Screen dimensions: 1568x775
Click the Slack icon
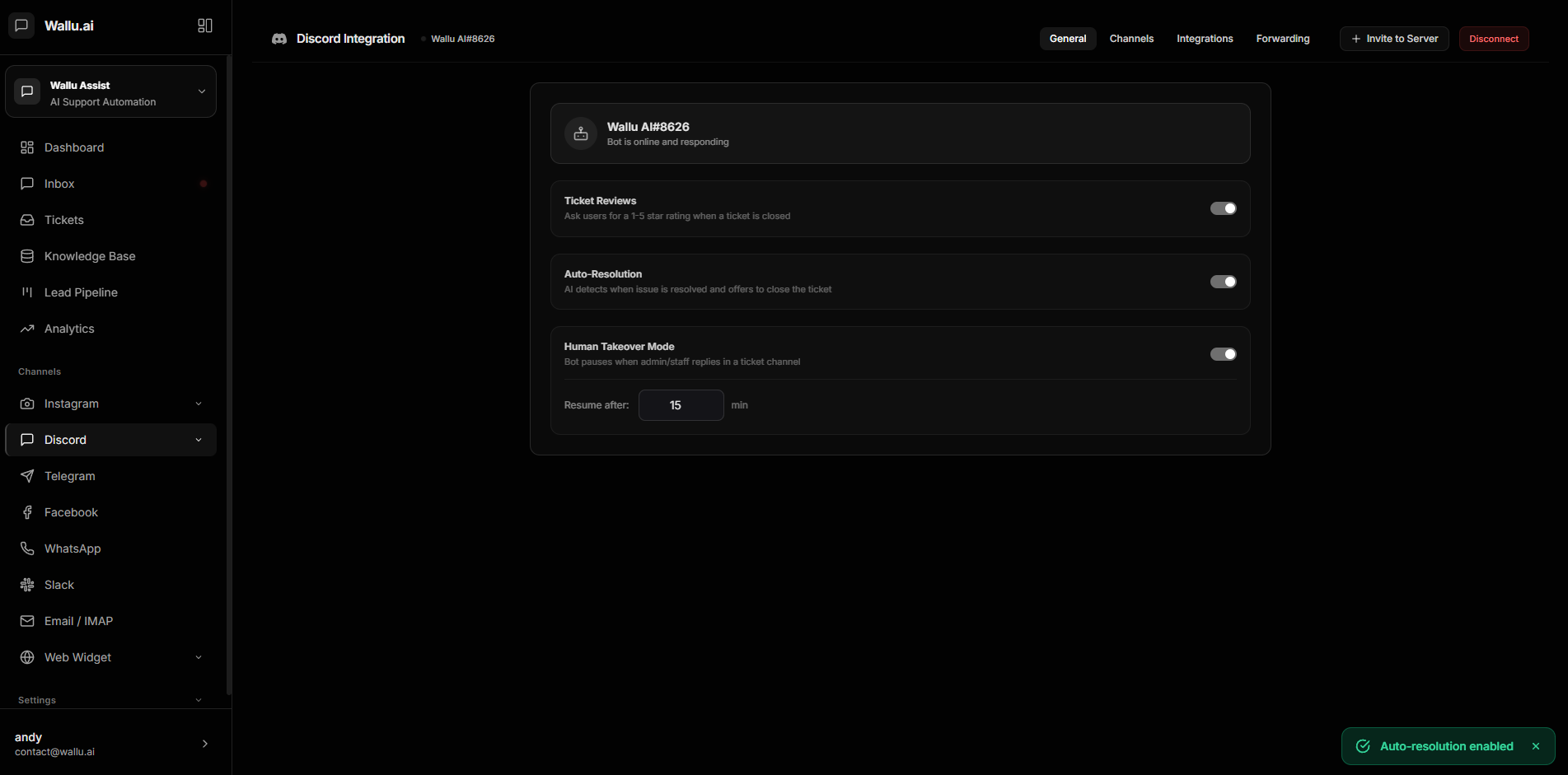pos(27,585)
